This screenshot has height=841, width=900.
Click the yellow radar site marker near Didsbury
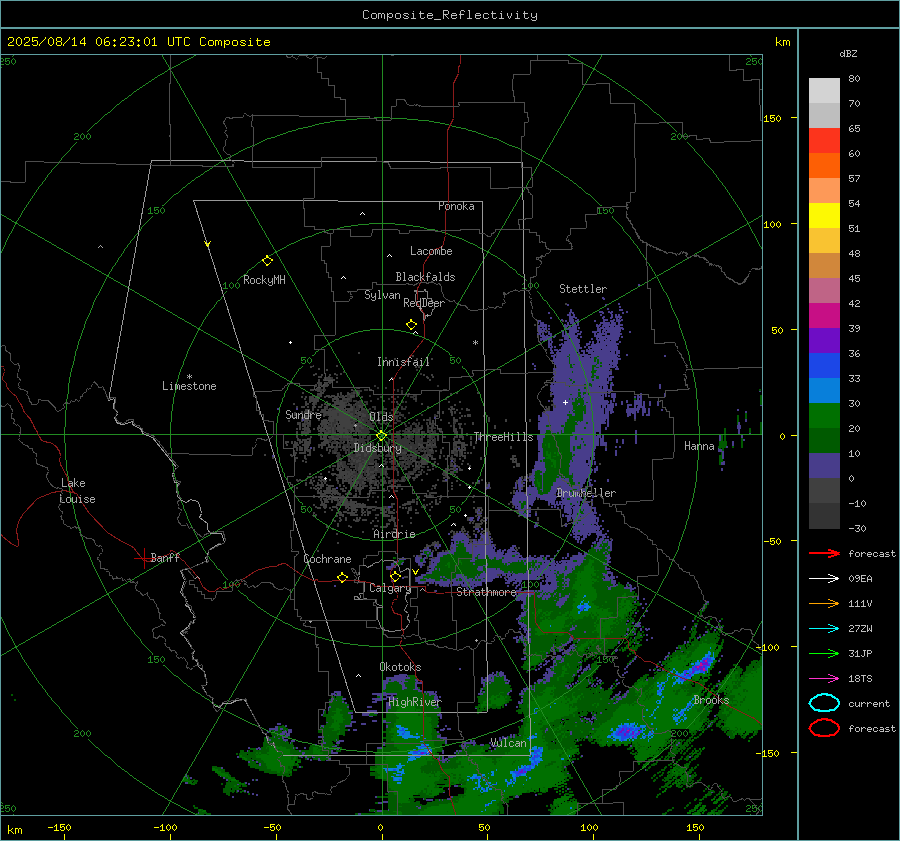pyautogui.click(x=381, y=436)
